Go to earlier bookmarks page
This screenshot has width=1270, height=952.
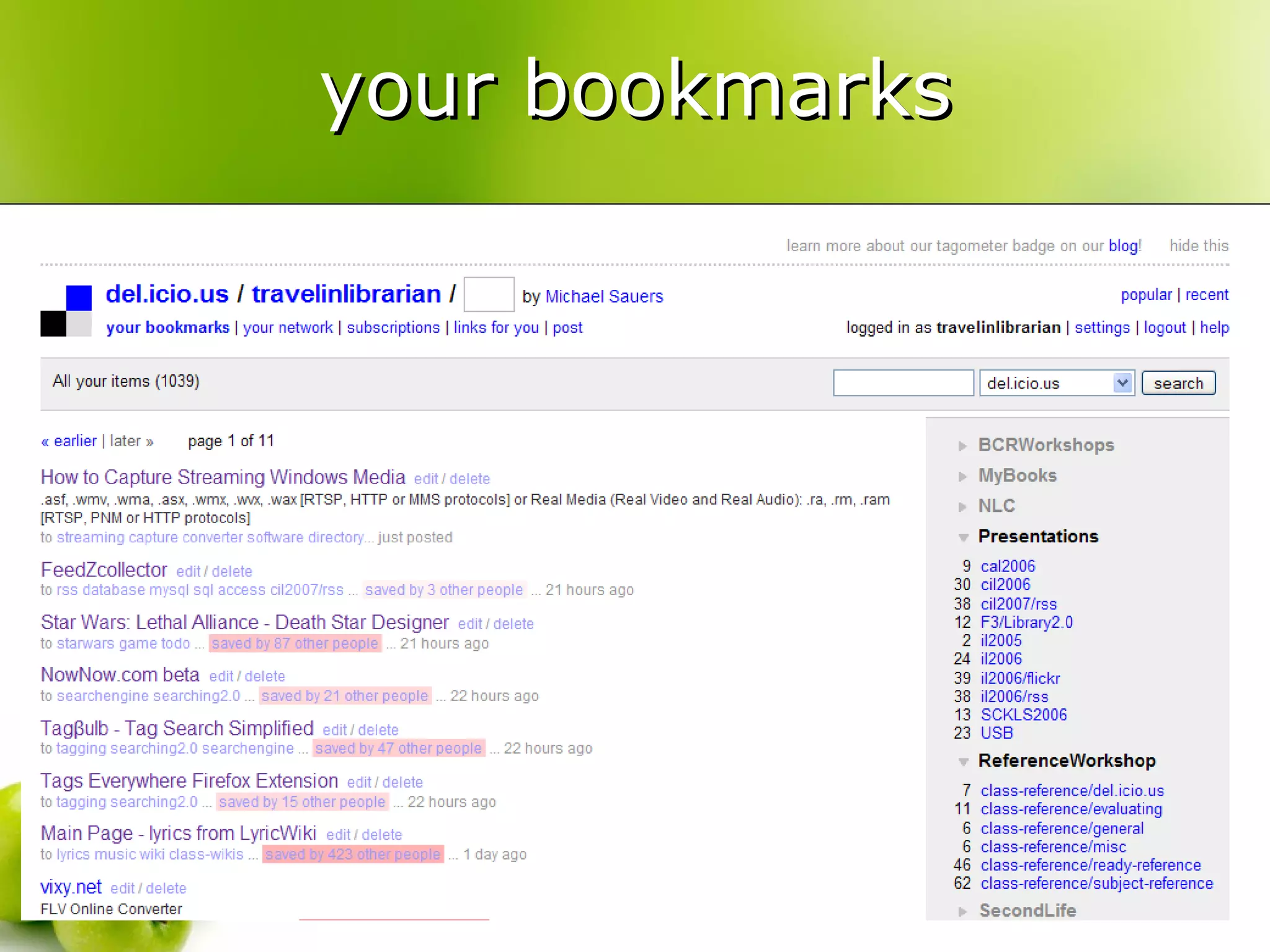click(69, 441)
